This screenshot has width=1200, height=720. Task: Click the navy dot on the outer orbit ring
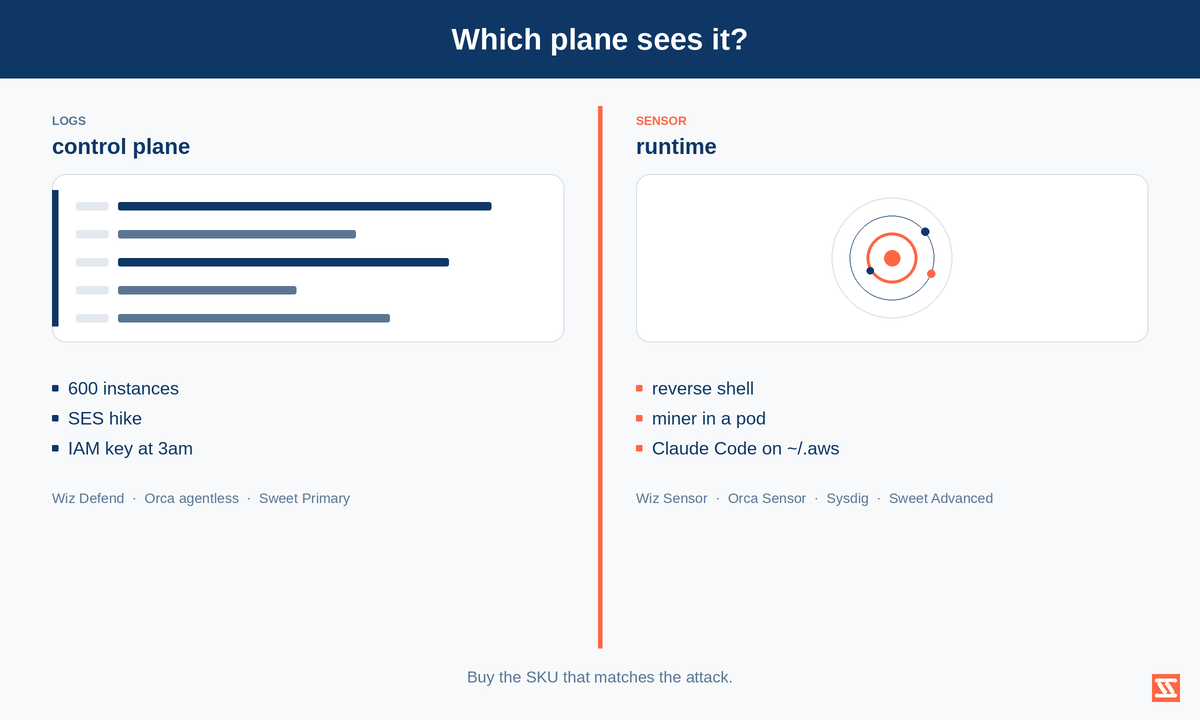pos(925,232)
